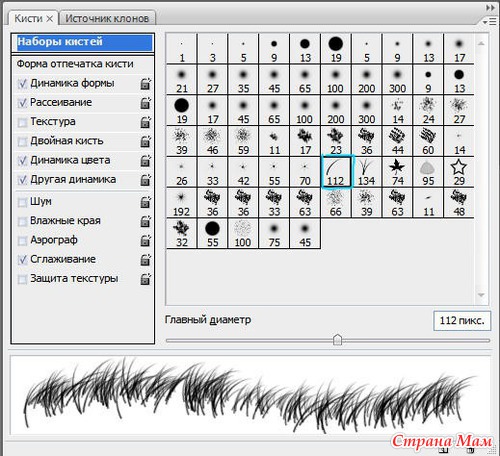Screen dimensions: 500x456
Task: Select the maple leaf brush 74
Action: 397,172
